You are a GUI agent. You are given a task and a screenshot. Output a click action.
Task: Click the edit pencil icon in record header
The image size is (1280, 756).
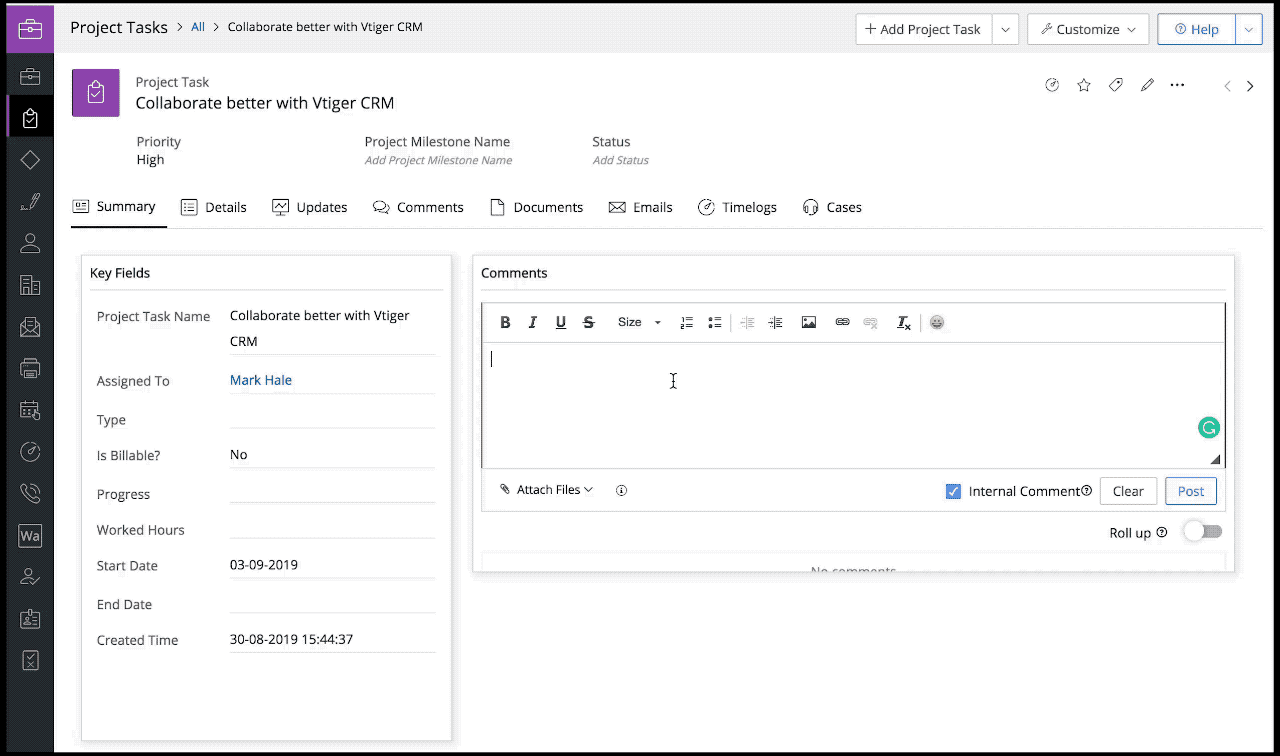(1146, 85)
